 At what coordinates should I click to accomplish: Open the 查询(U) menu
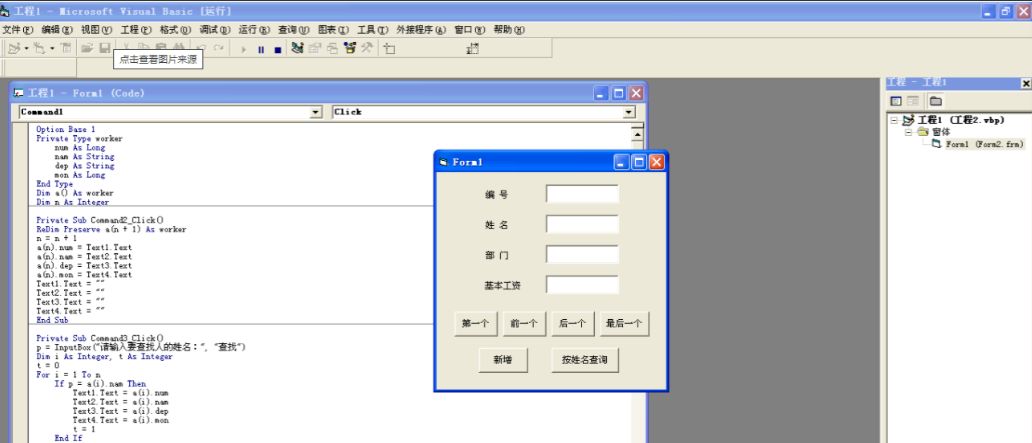coord(294,30)
